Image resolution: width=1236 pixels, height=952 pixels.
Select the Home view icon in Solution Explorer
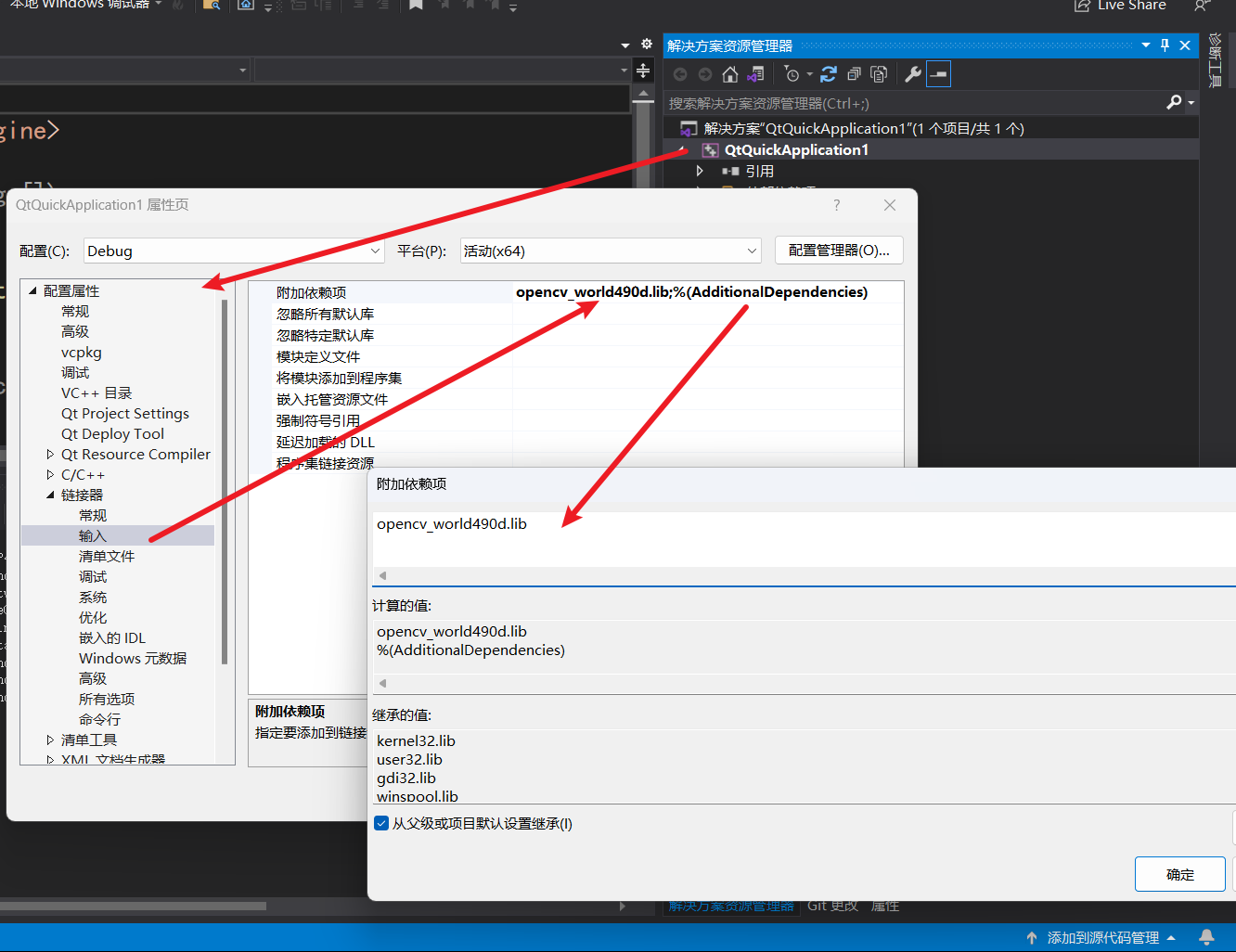729,74
